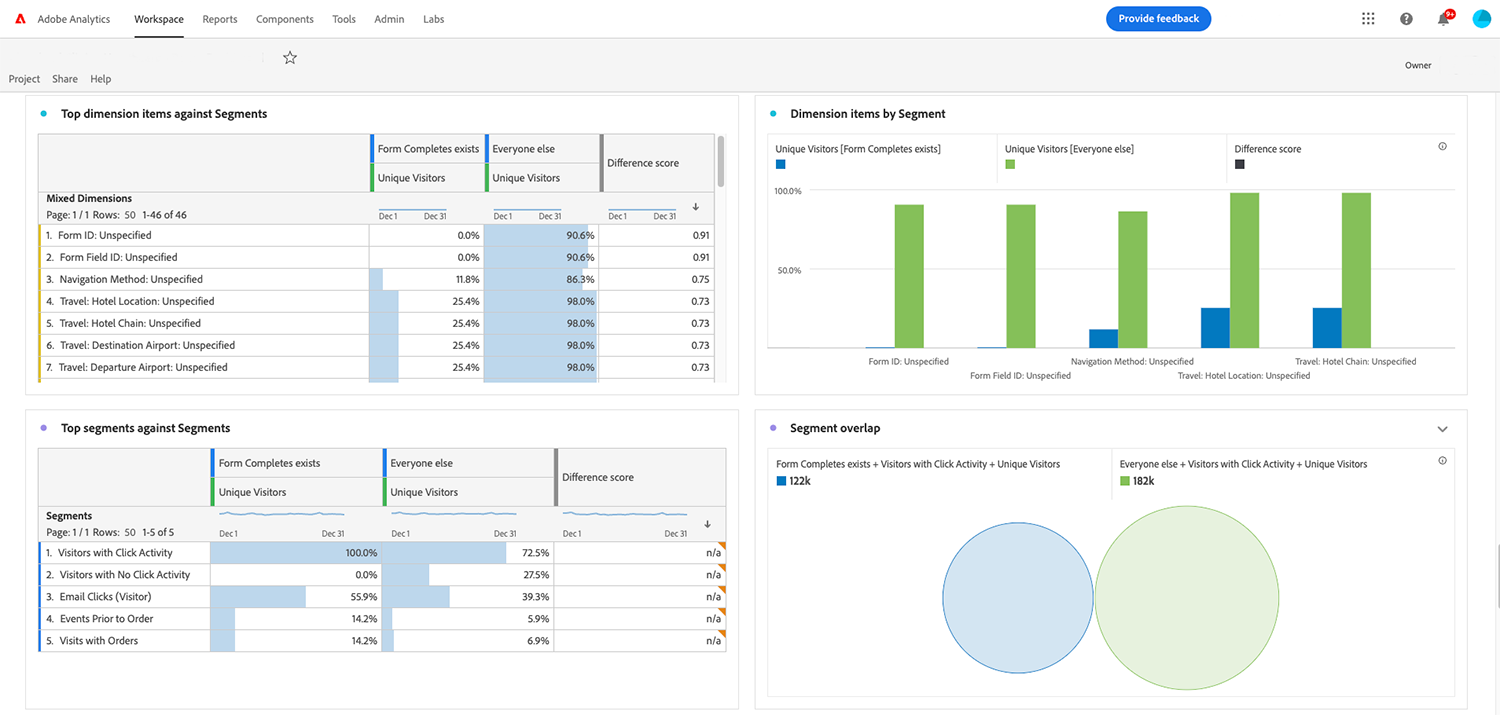This screenshot has height=715, width=1500.
Task: Click Rows: 50 setting in Mixed Dimensions header
Action: click(x=115, y=215)
